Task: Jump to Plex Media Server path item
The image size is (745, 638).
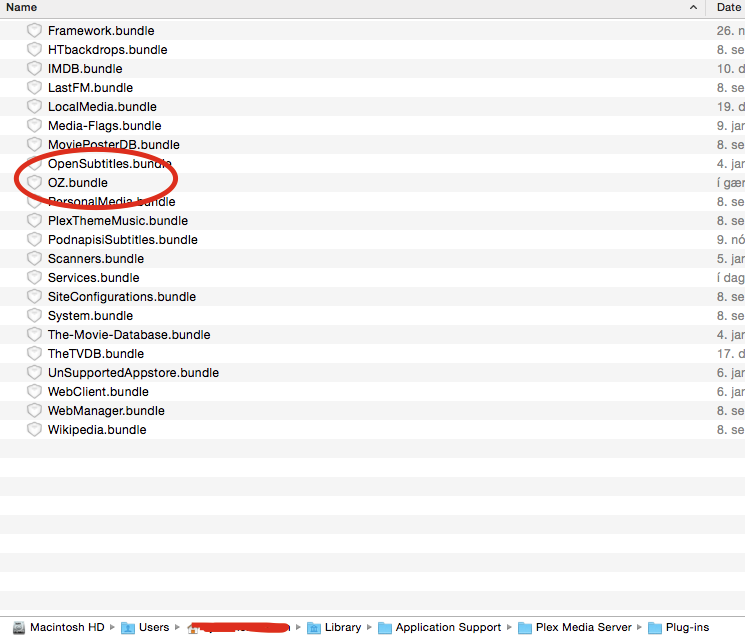Action: click(584, 628)
